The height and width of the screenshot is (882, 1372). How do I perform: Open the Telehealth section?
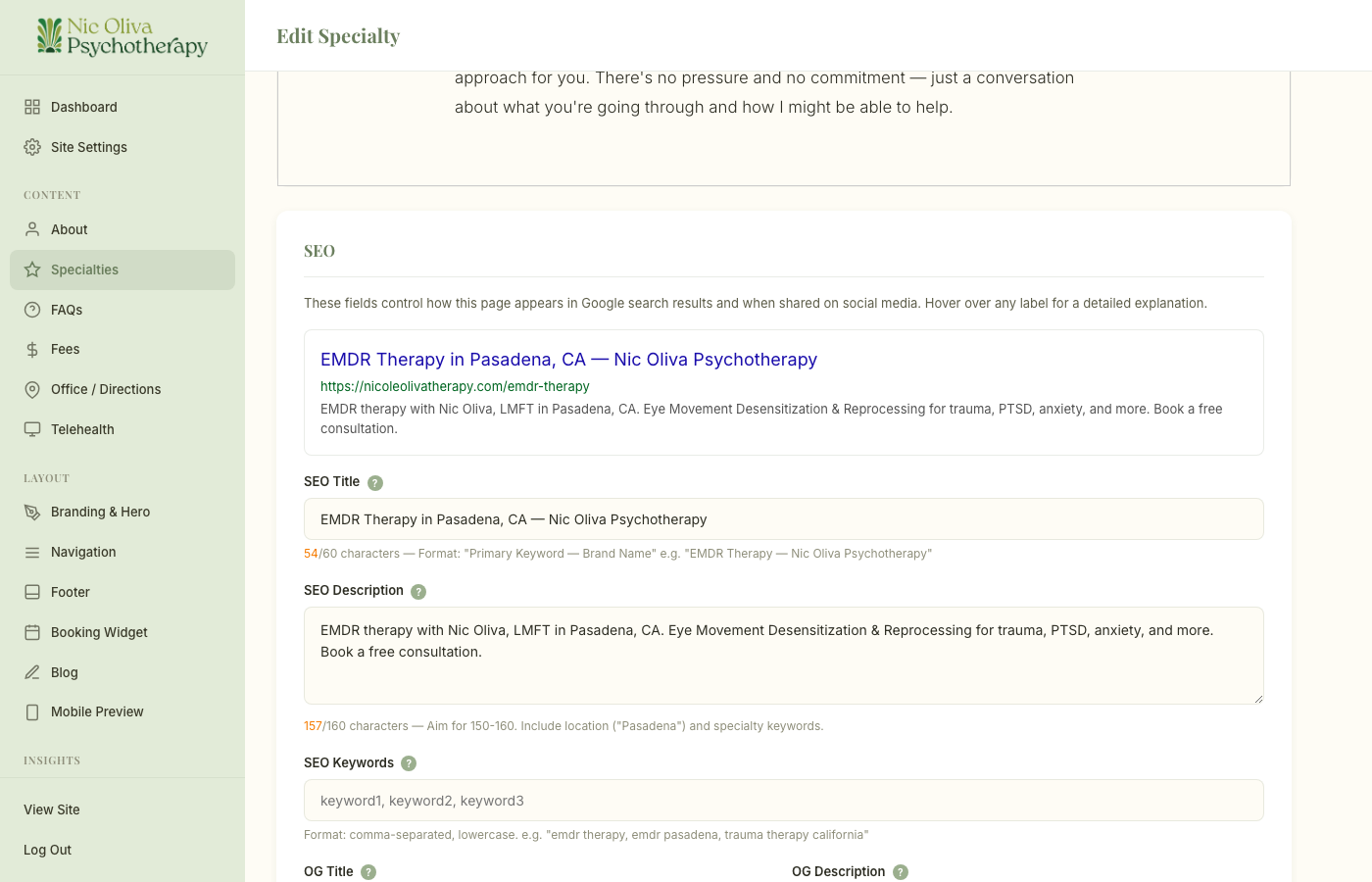[122, 429]
